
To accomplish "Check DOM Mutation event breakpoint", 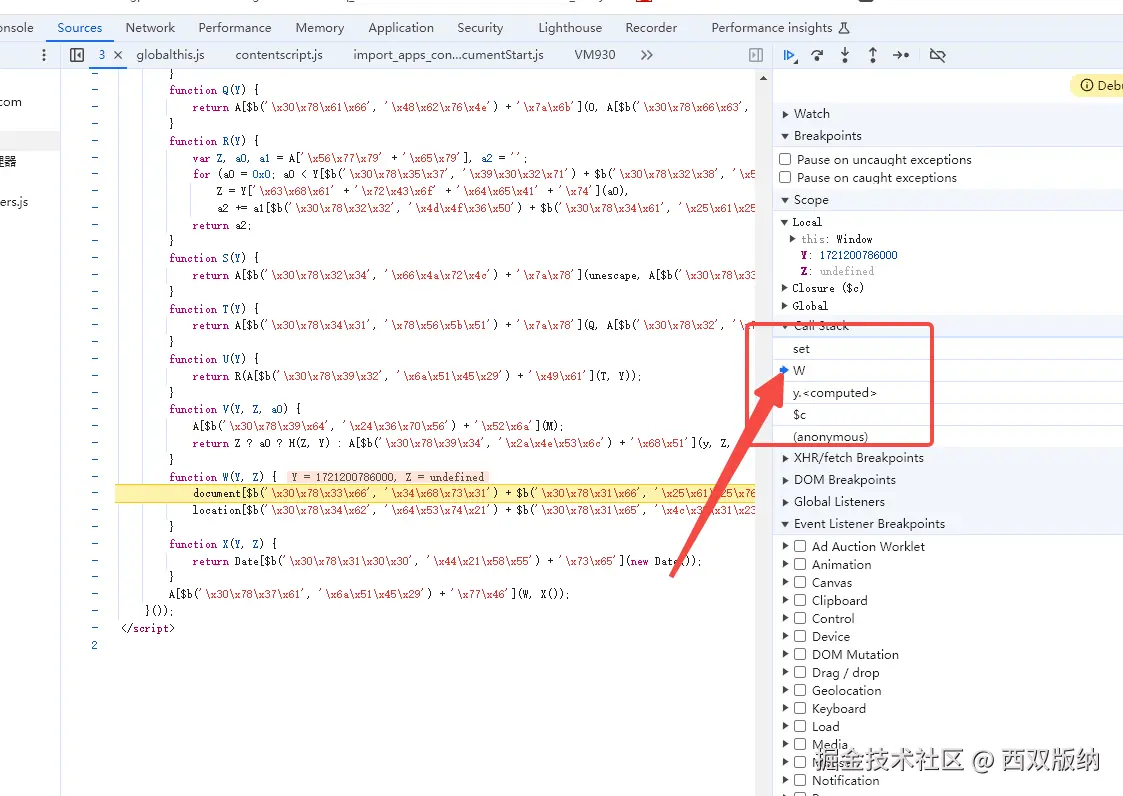I will point(800,654).
